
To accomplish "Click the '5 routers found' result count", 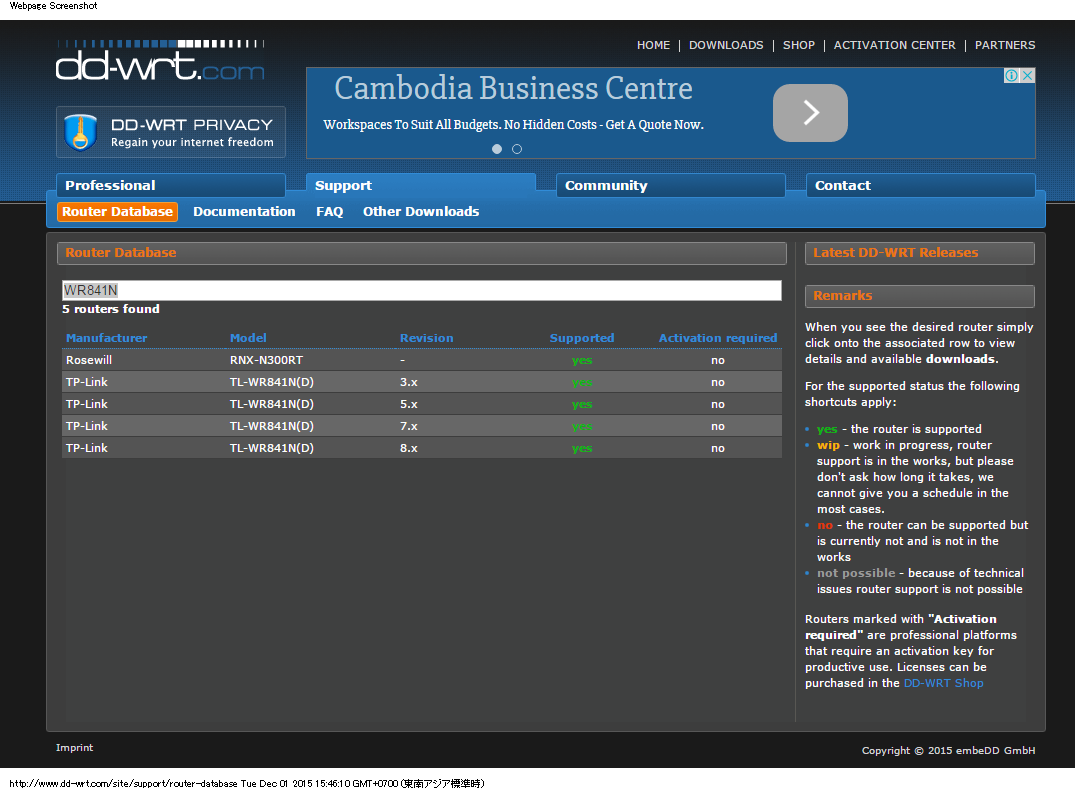I will pyautogui.click(x=110, y=309).
